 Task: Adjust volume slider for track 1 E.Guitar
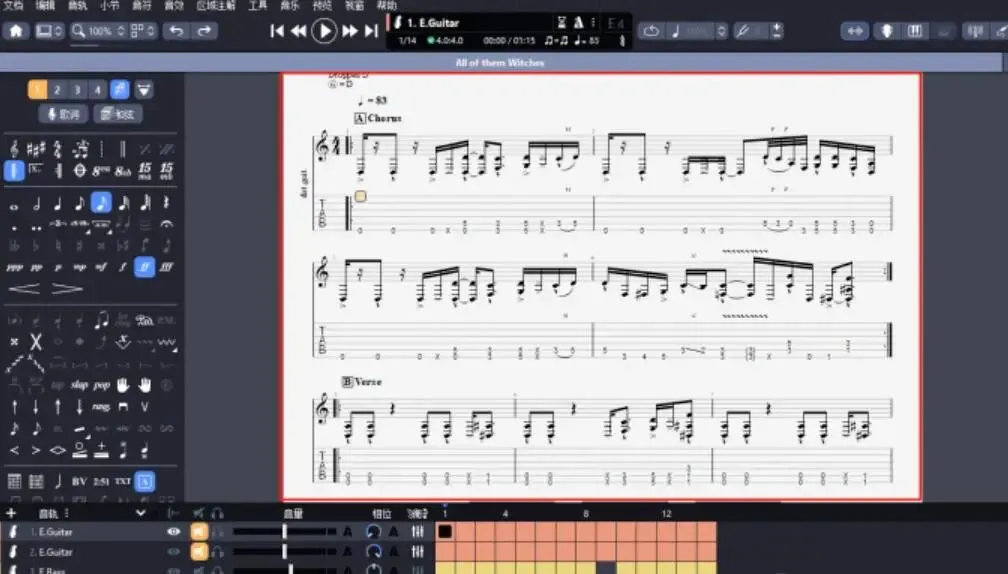pyautogui.click(x=285, y=532)
